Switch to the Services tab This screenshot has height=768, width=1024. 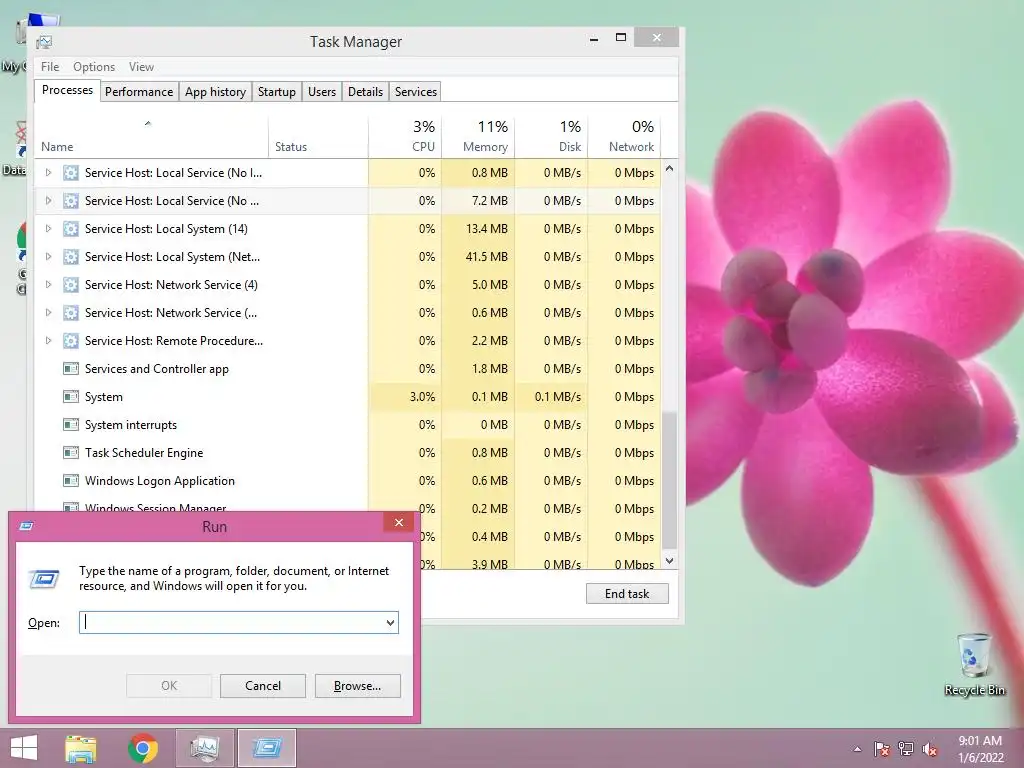[415, 91]
